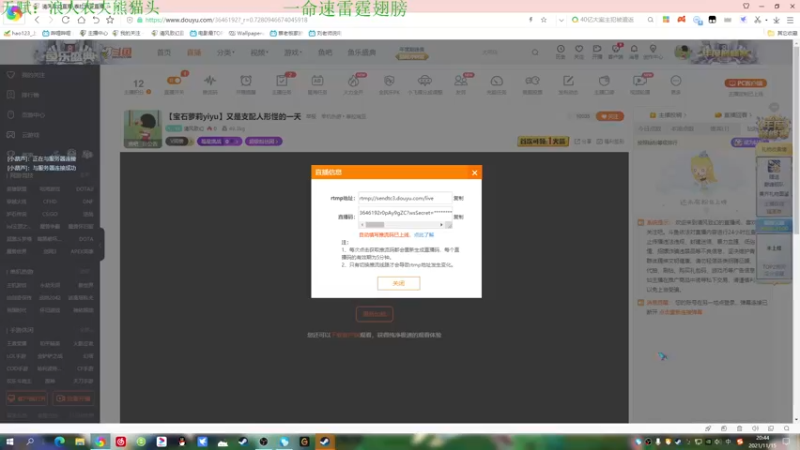Screen dimensions: 800x450
Task: Click the left arrow of stream code scrollbar
Action: (362, 224)
